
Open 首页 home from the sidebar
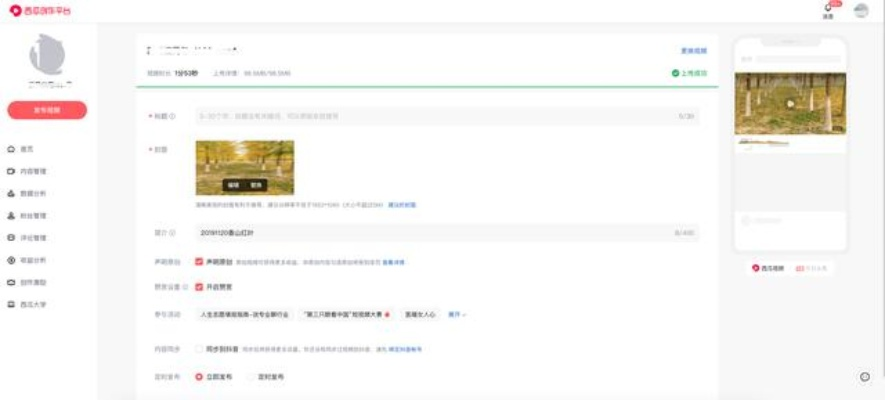coord(26,149)
